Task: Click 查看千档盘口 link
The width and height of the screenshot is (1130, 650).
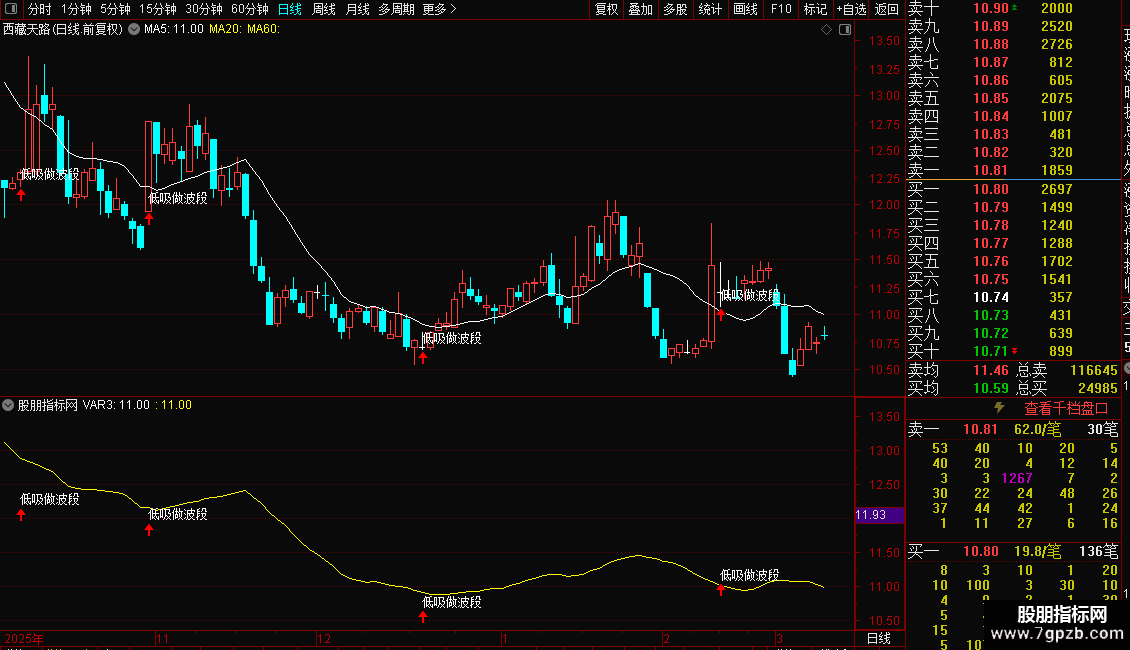Action: [x=1066, y=409]
